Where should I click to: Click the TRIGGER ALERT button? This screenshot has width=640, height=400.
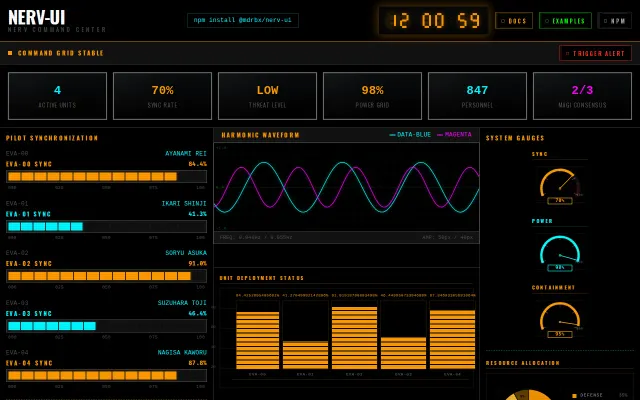595,53
